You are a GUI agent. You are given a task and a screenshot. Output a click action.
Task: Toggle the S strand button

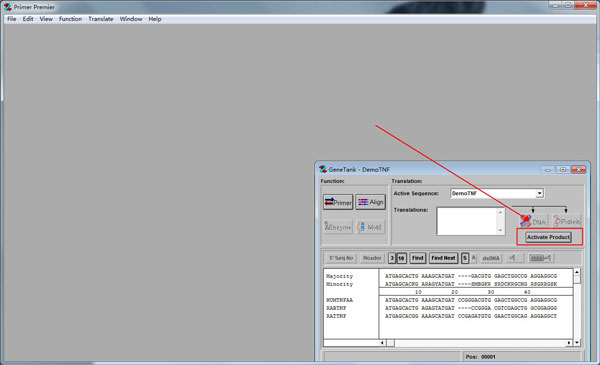[465, 258]
